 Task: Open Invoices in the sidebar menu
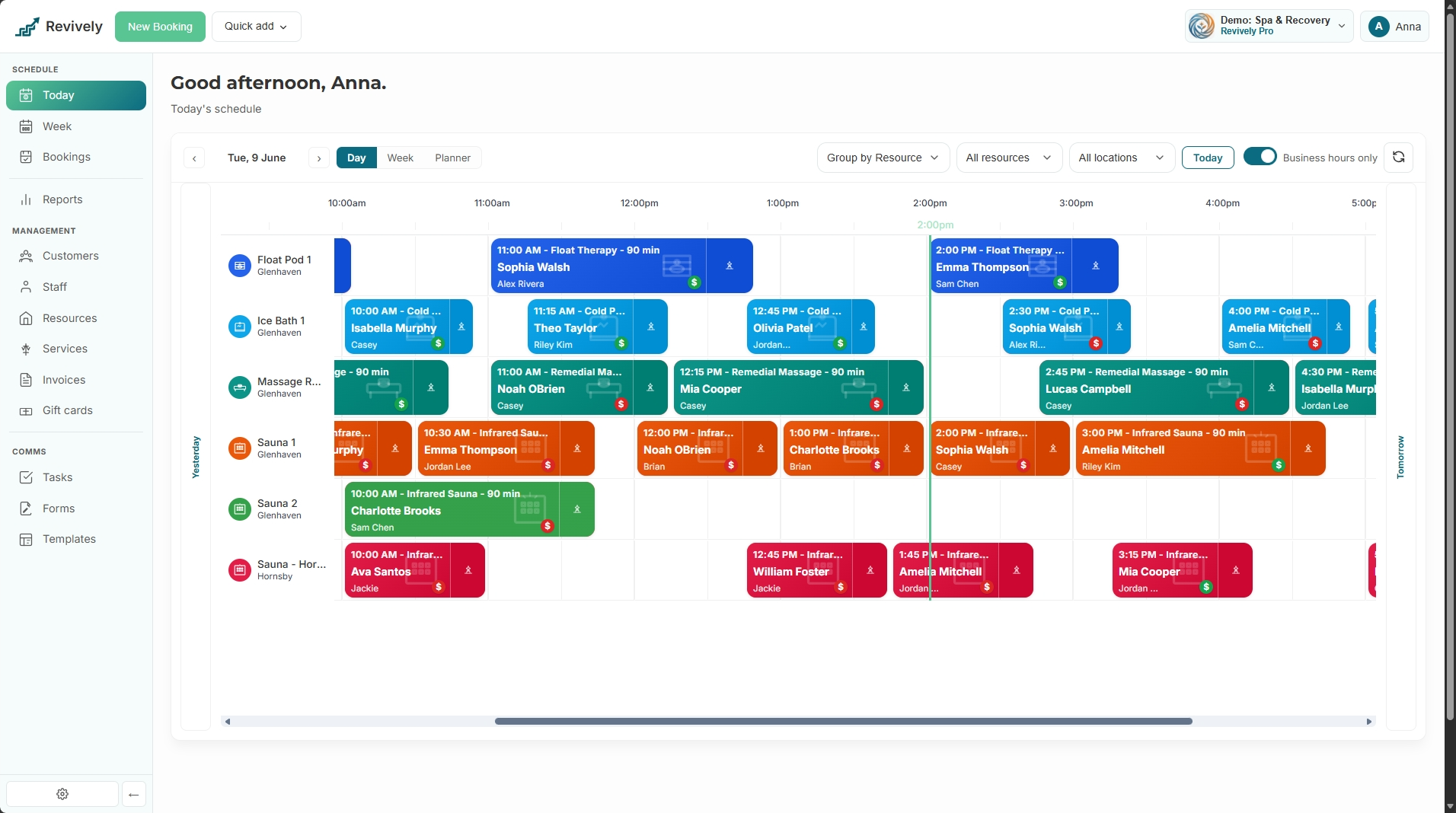pos(76,380)
